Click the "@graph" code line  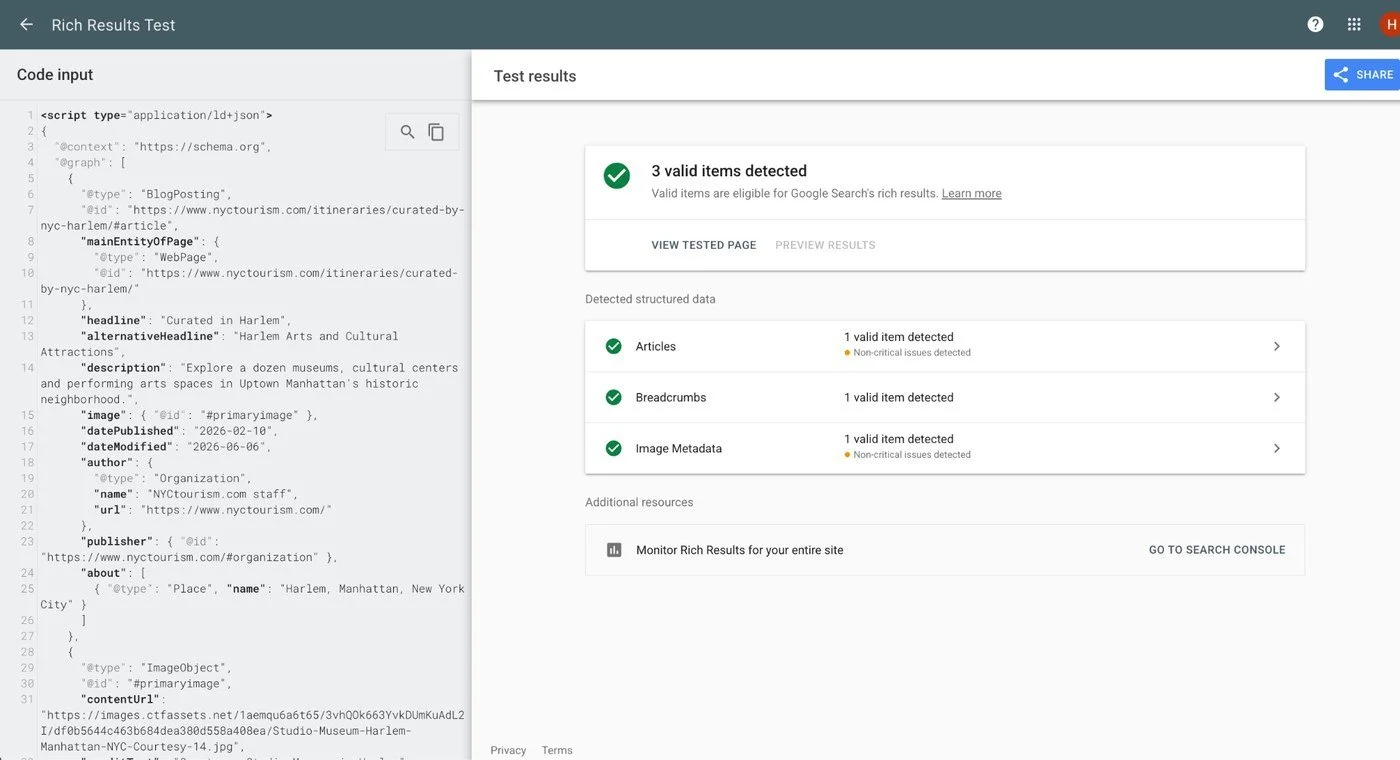click(90, 162)
